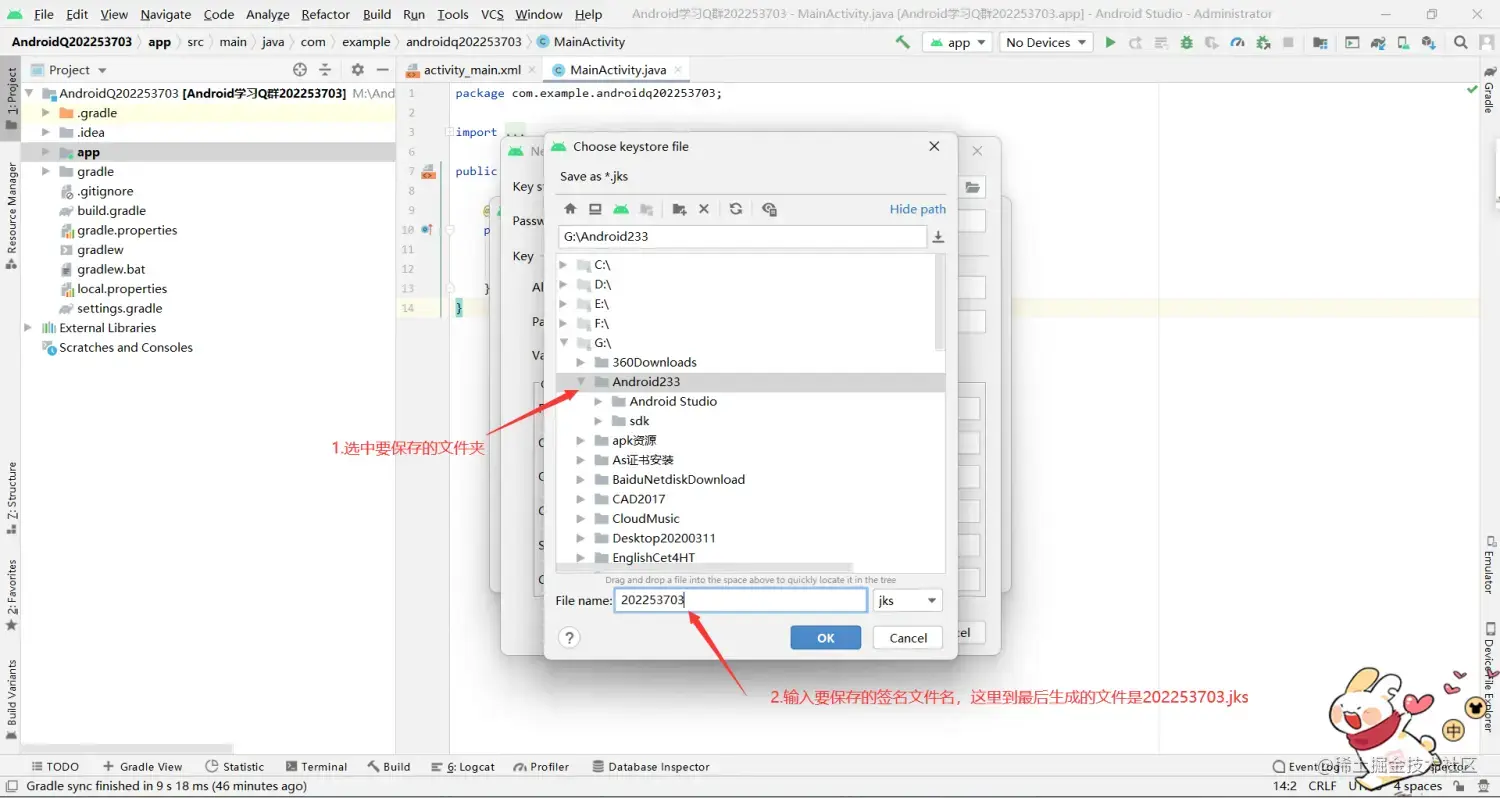1500x798 pixels.
Task: Open the Gradle side tool window
Action: point(1488,90)
